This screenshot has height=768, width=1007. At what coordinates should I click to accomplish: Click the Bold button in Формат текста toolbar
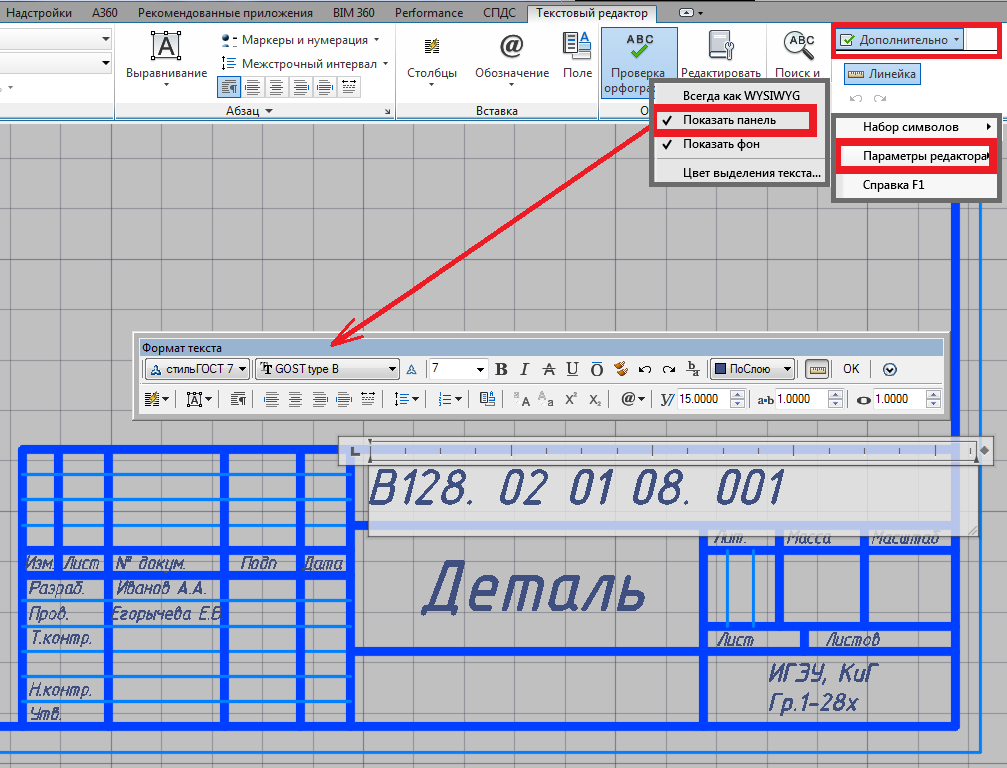point(502,369)
